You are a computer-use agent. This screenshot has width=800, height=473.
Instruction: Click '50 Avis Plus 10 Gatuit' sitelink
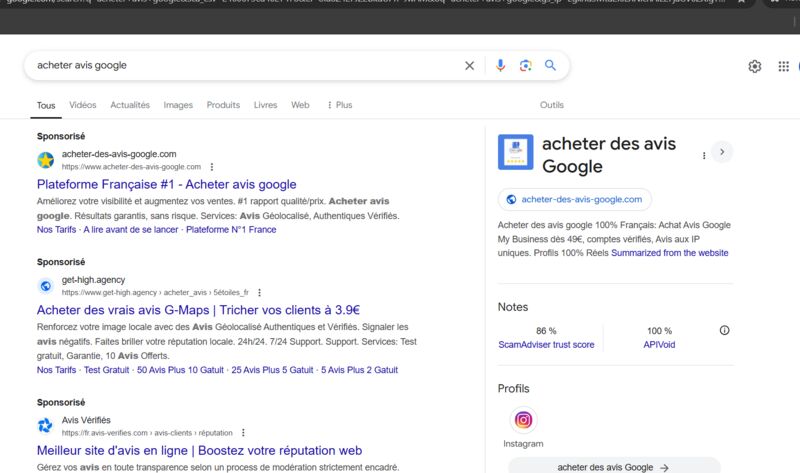pyautogui.click(x=180, y=370)
